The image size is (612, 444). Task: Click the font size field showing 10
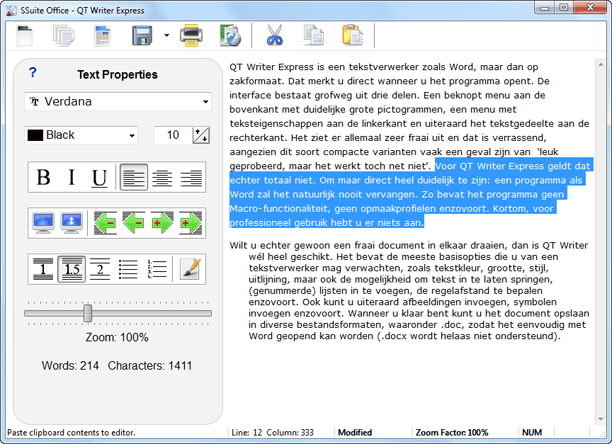[173, 135]
